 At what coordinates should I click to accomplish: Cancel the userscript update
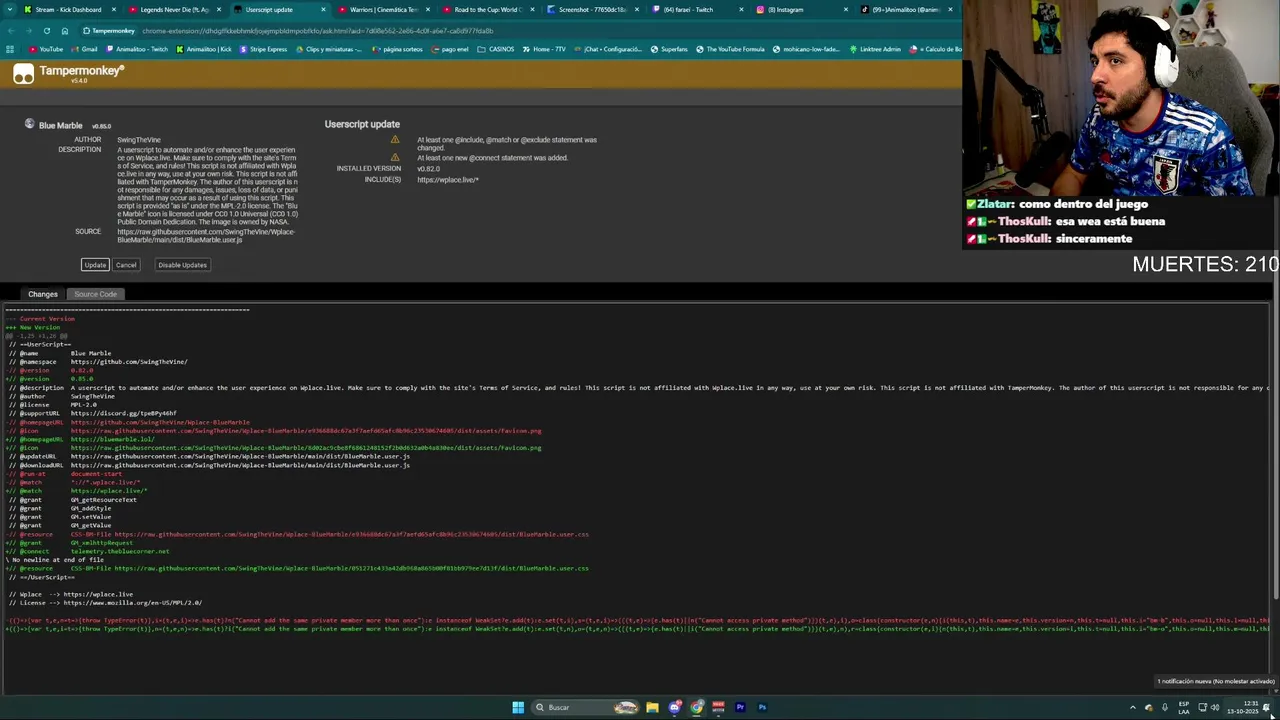[x=126, y=265]
